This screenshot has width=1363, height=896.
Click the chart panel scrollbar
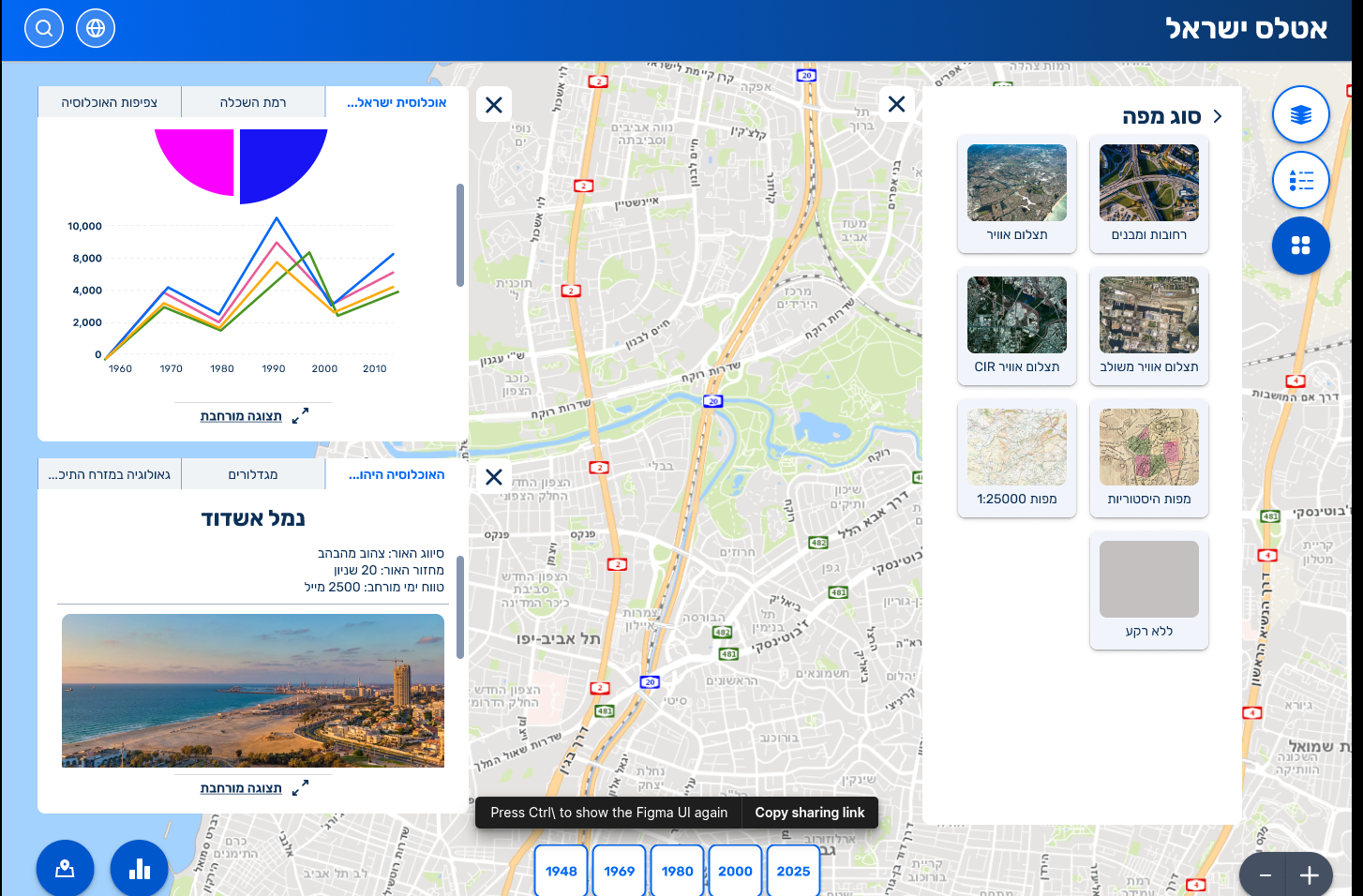click(x=460, y=234)
